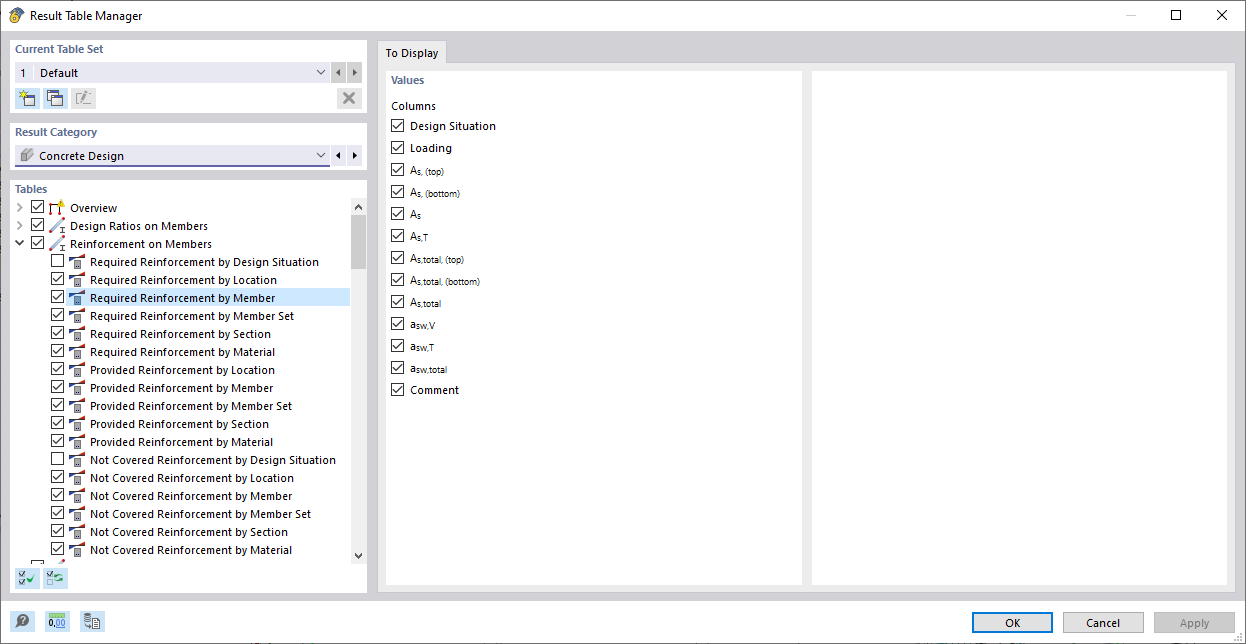This screenshot has width=1246, height=644.
Task: Invert the table selection
Action: tap(55, 577)
